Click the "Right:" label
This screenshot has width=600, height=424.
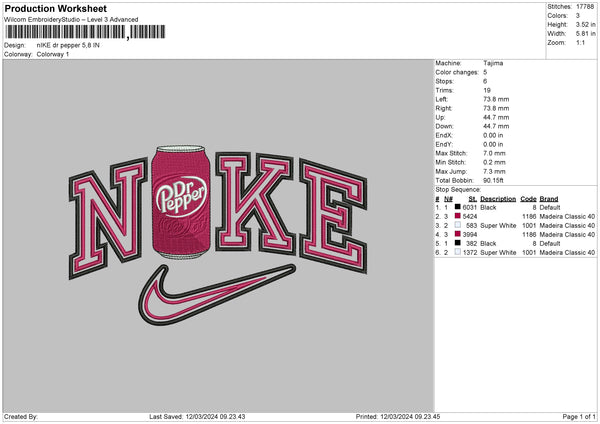click(x=443, y=108)
